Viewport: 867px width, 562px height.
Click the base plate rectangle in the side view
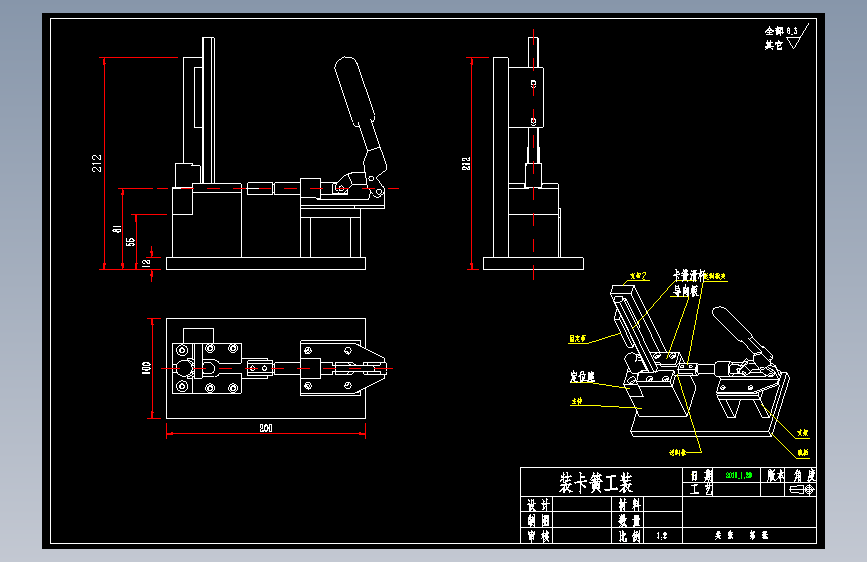tap(533, 263)
